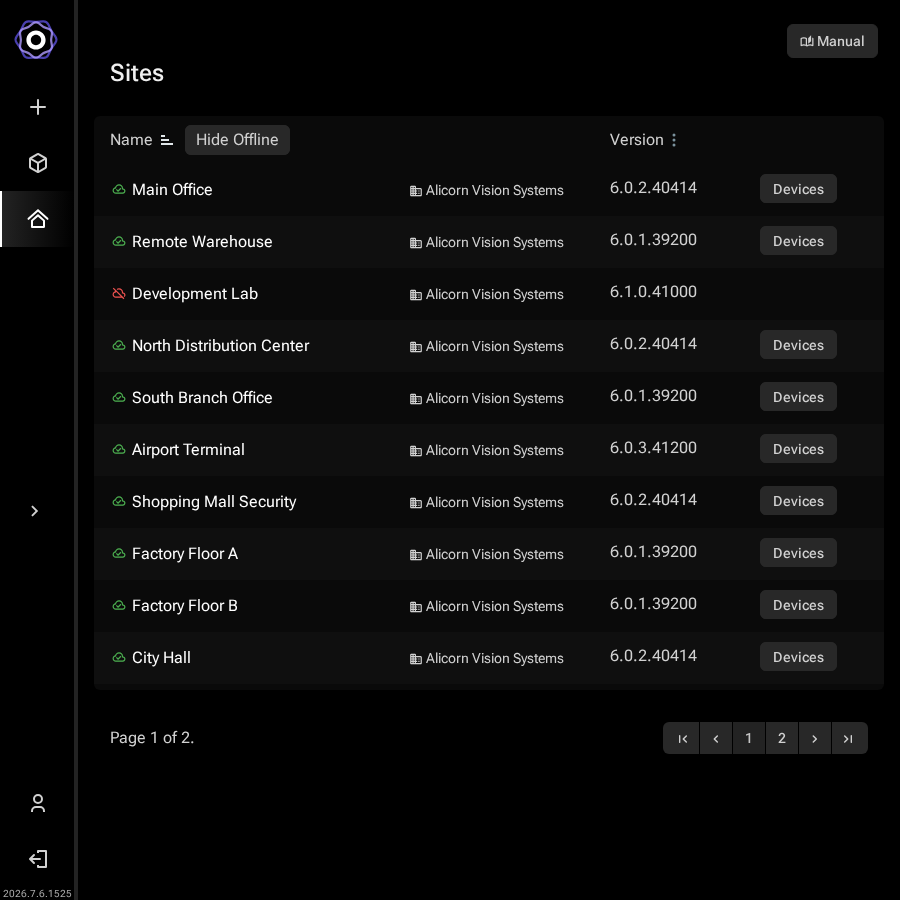Expand the sidebar with the chevron arrow

(34, 511)
